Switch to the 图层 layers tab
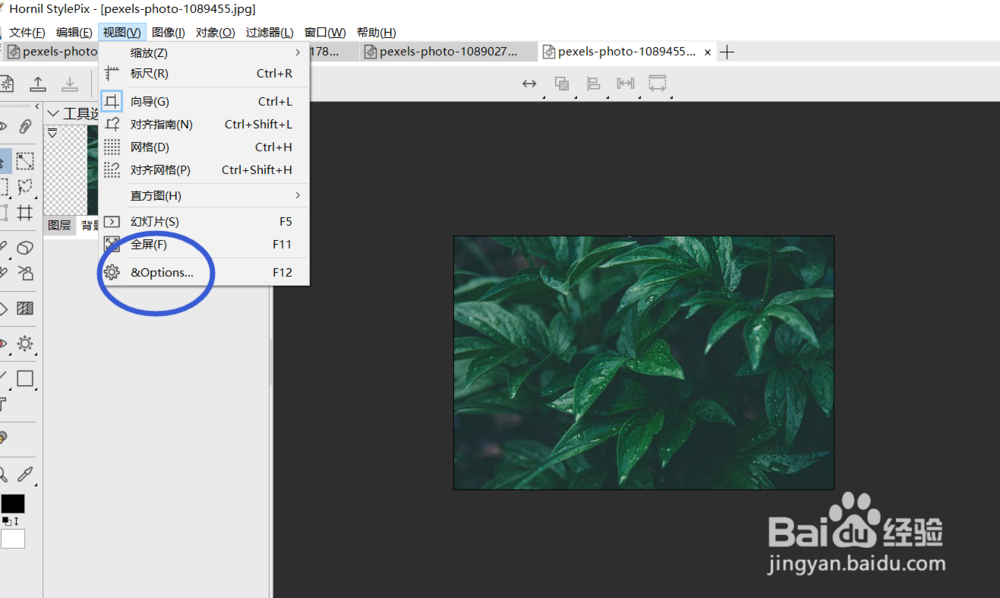 click(x=59, y=225)
